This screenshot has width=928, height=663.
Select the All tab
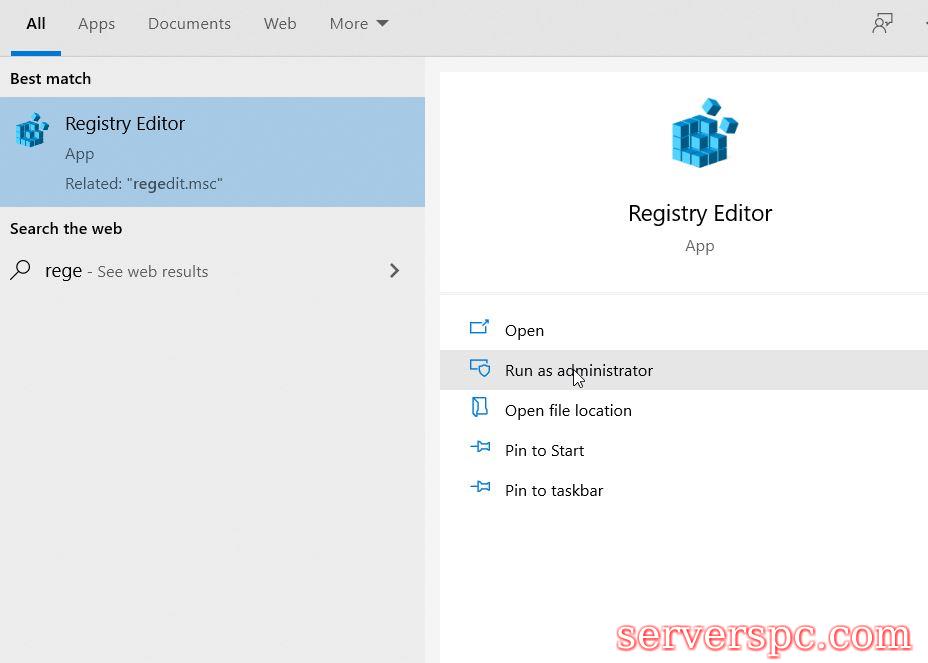click(36, 24)
